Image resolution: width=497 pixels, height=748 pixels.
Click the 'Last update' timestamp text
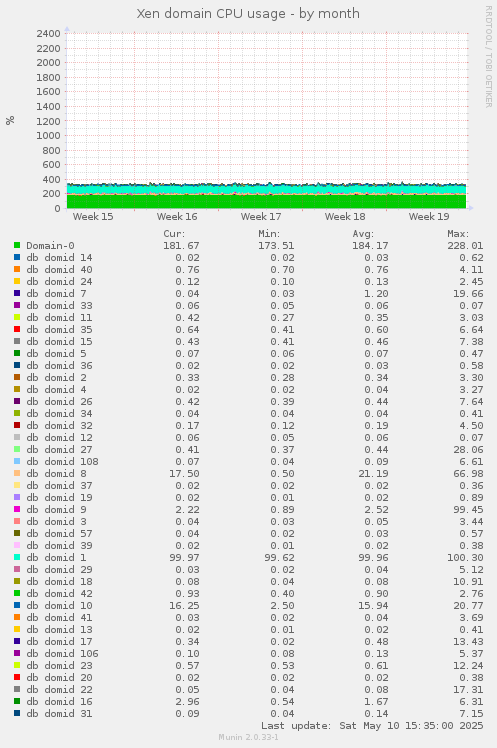372,726
